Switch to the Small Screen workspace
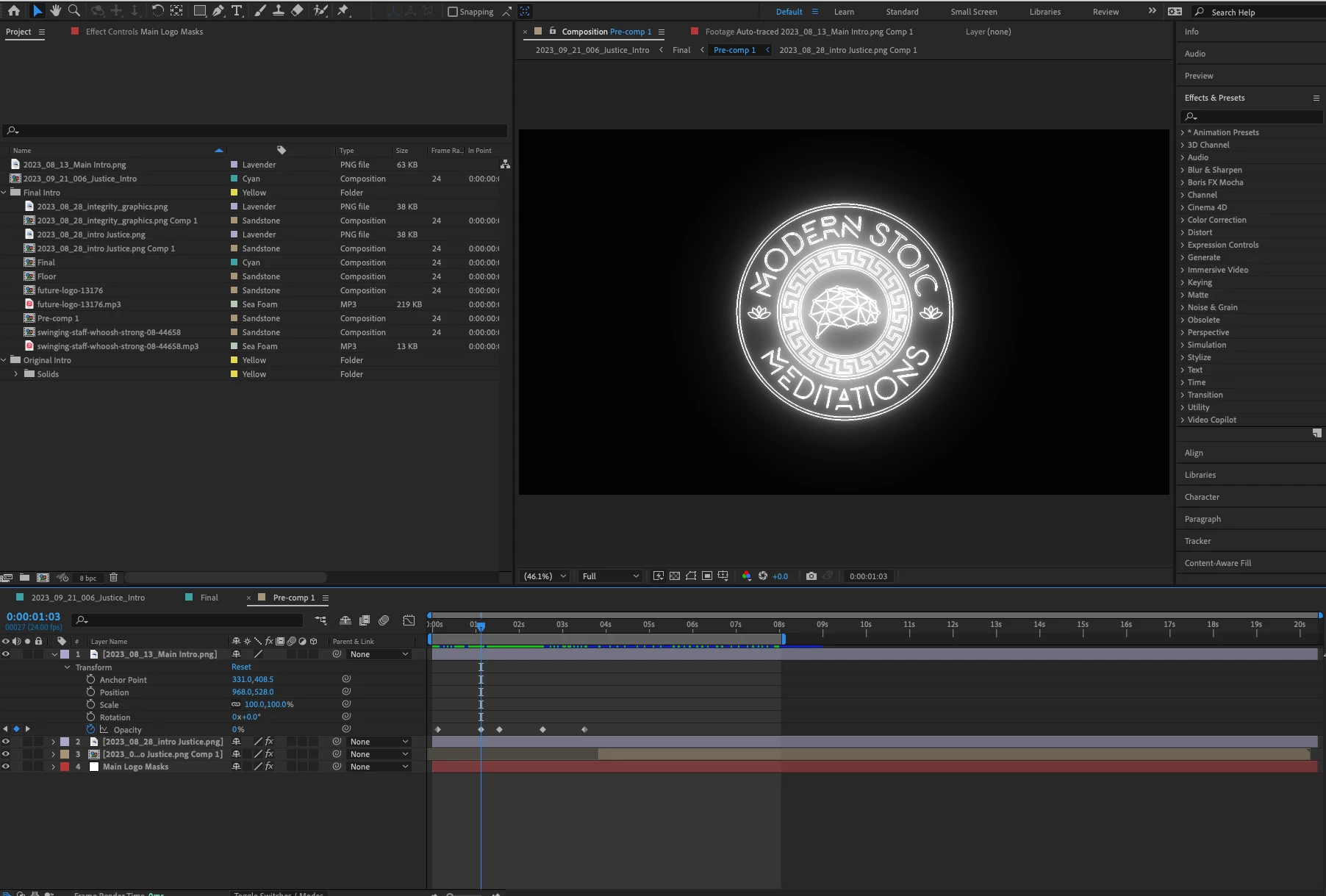The height and width of the screenshot is (896, 1326). [x=974, y=12]
